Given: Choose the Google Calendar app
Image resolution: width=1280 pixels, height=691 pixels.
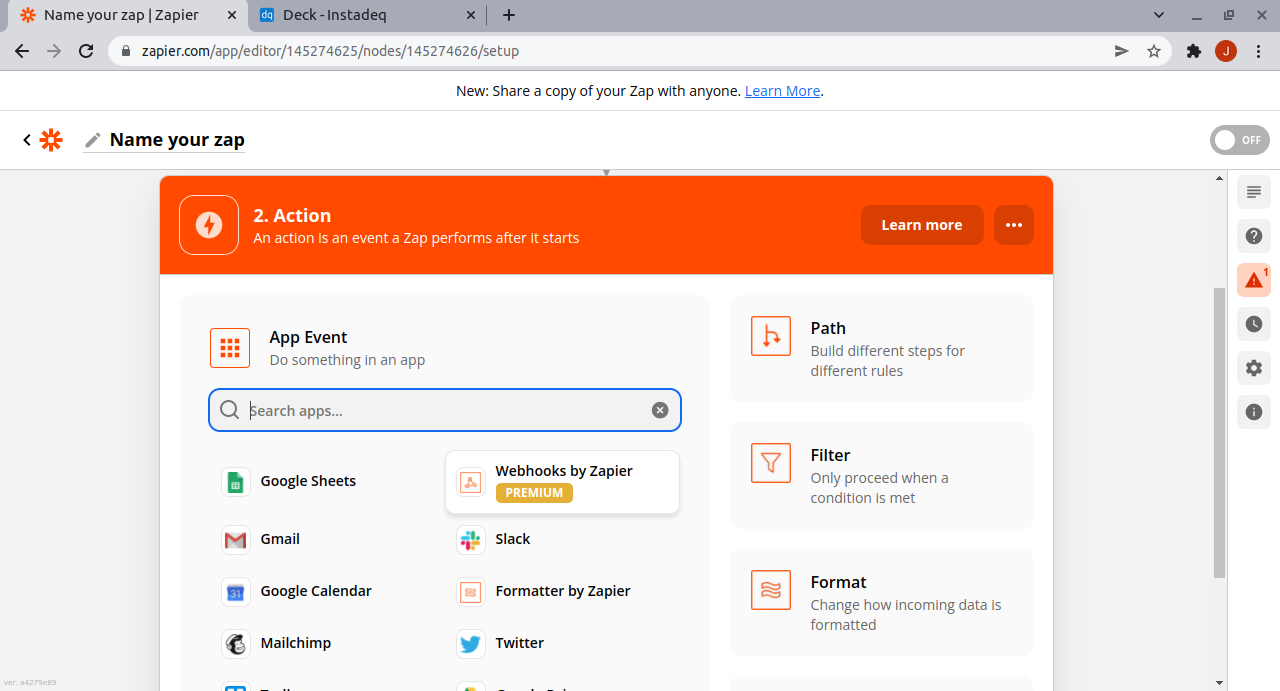Looking at the screenshot, I should point(297,592).
